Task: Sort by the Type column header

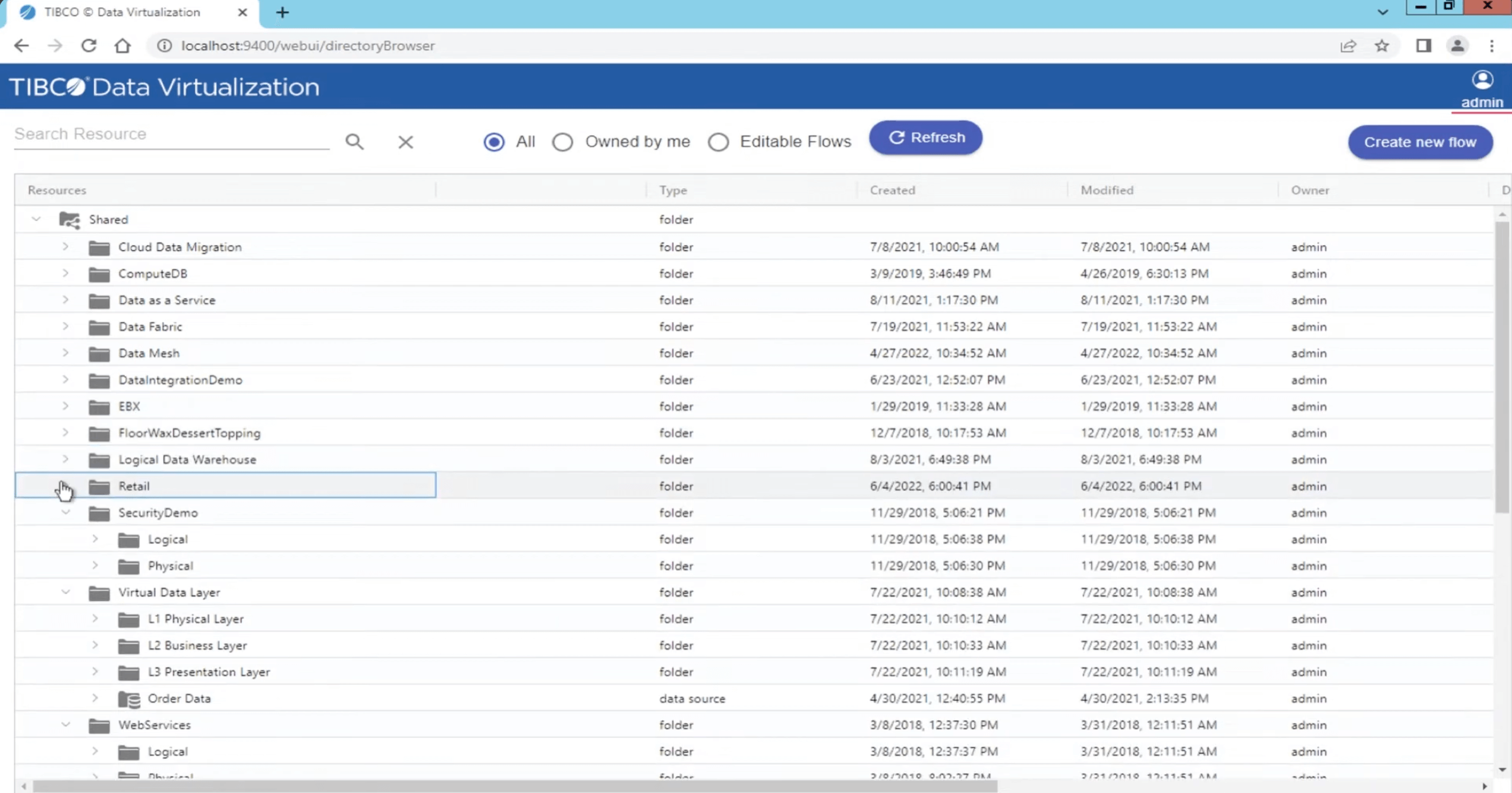Action: coord(673,190)
